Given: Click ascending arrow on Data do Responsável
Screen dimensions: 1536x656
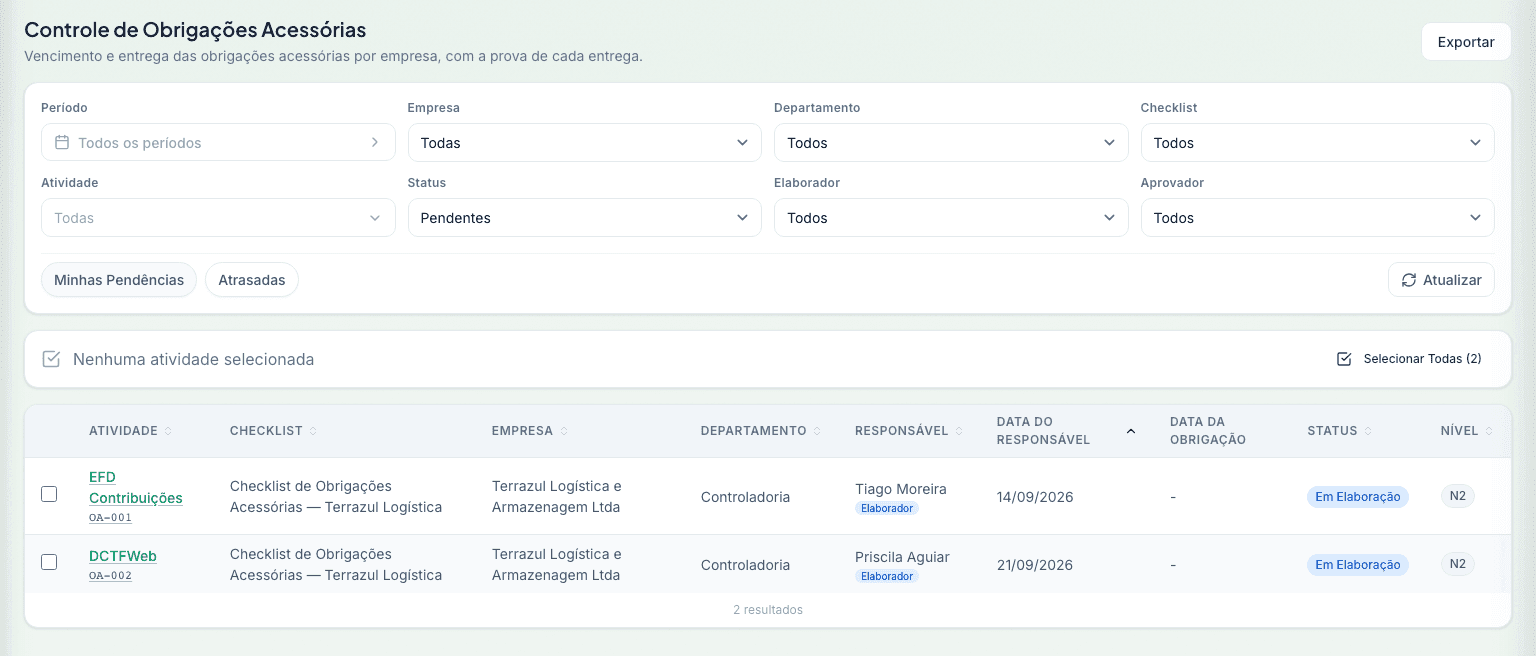Looking at the screenshot, I should pos(1131,431).
